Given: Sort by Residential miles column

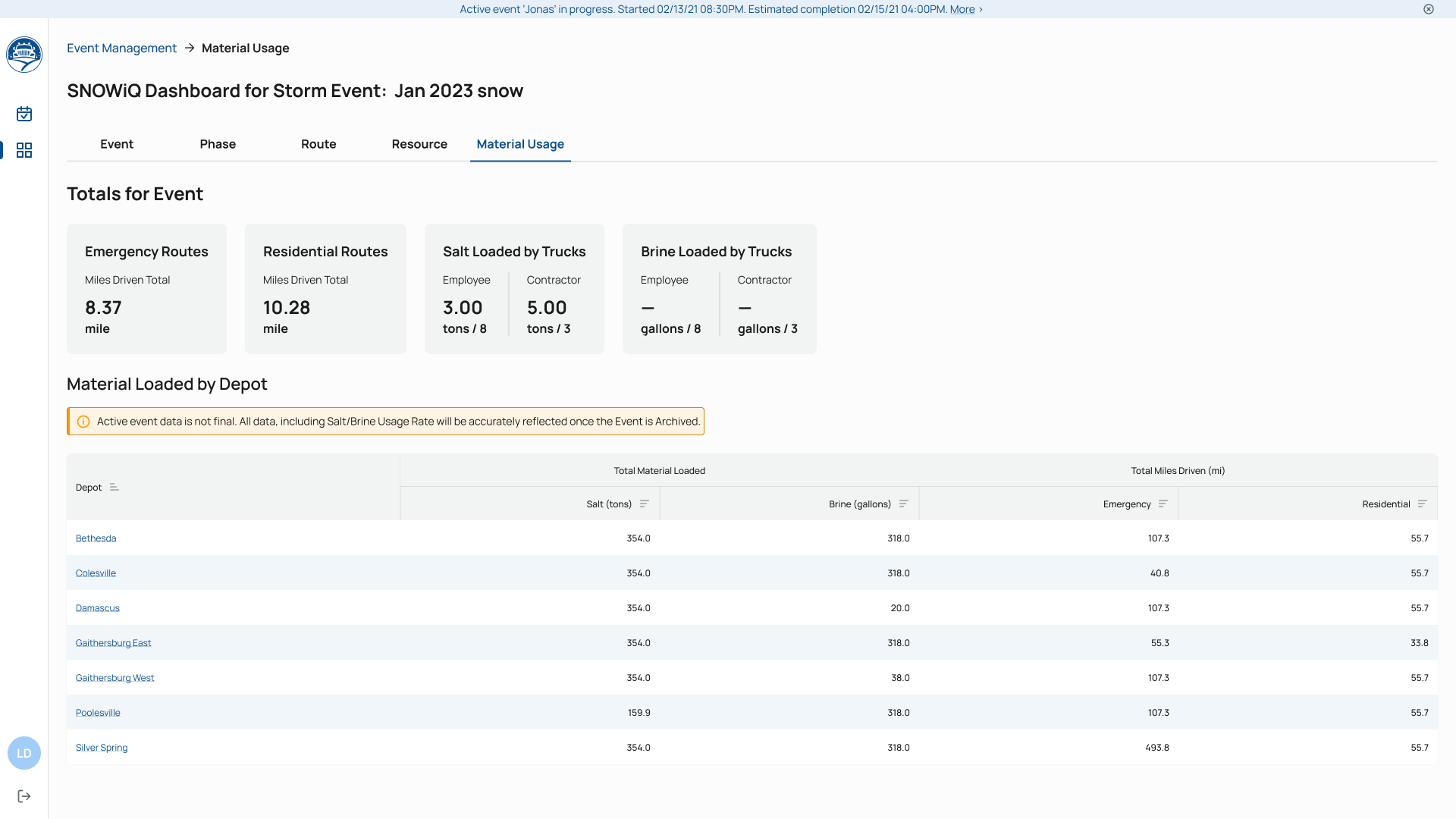Looking at the screenshot, I should coord(1423,504).
